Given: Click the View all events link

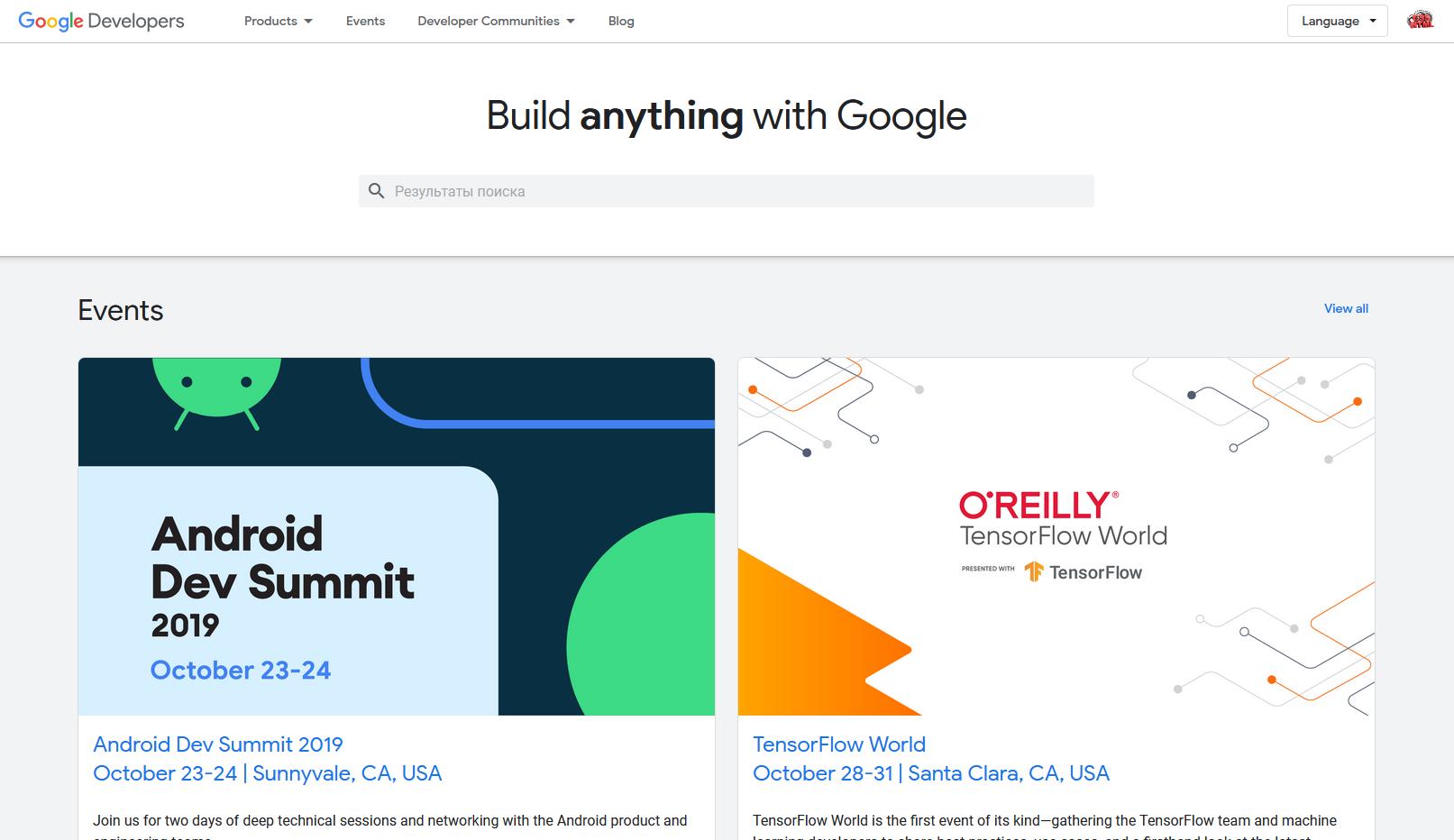Looking at the screenshot, I should [1346, 308].
